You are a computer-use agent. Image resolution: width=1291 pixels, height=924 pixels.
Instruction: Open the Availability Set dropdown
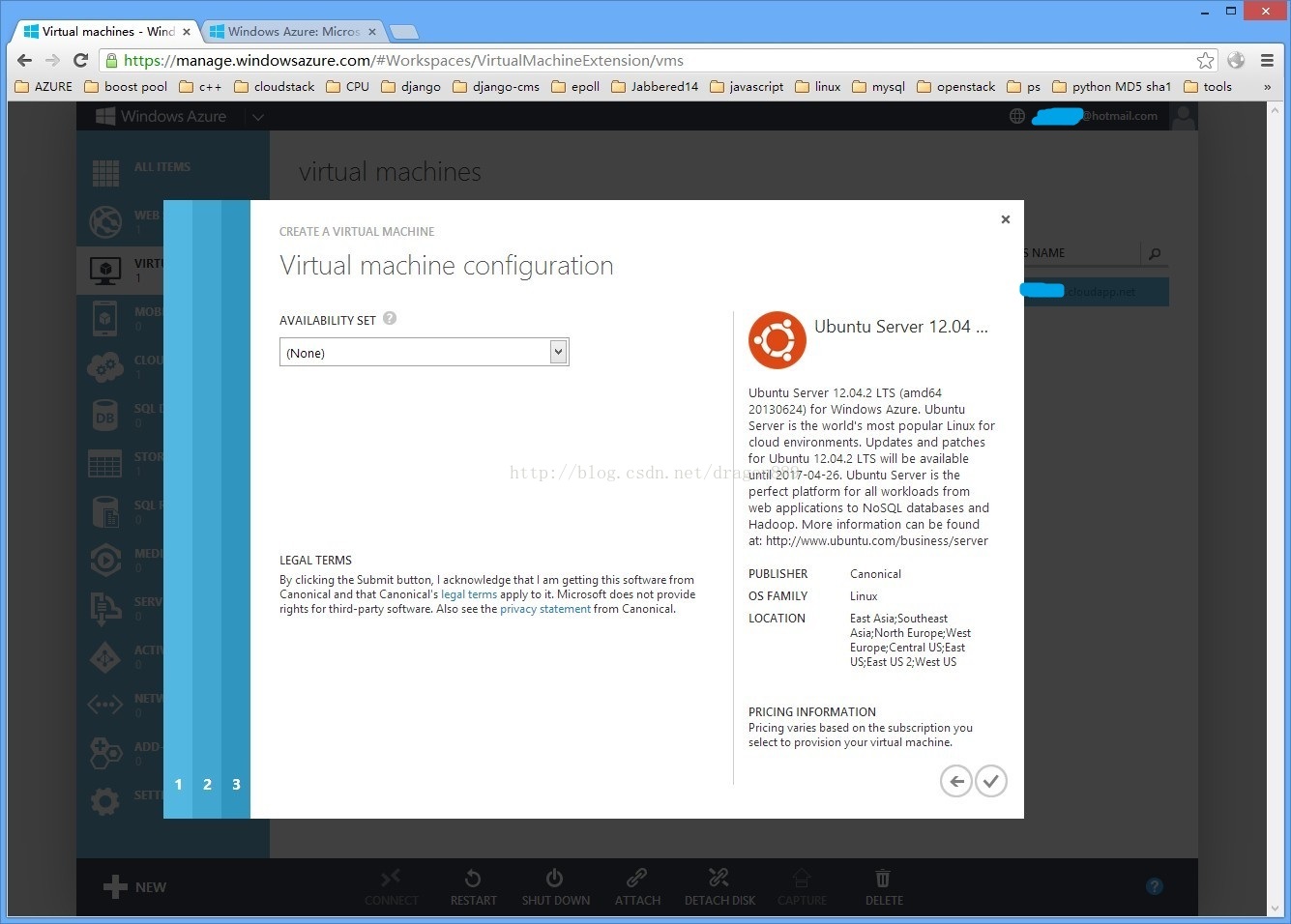coord(424,352)
